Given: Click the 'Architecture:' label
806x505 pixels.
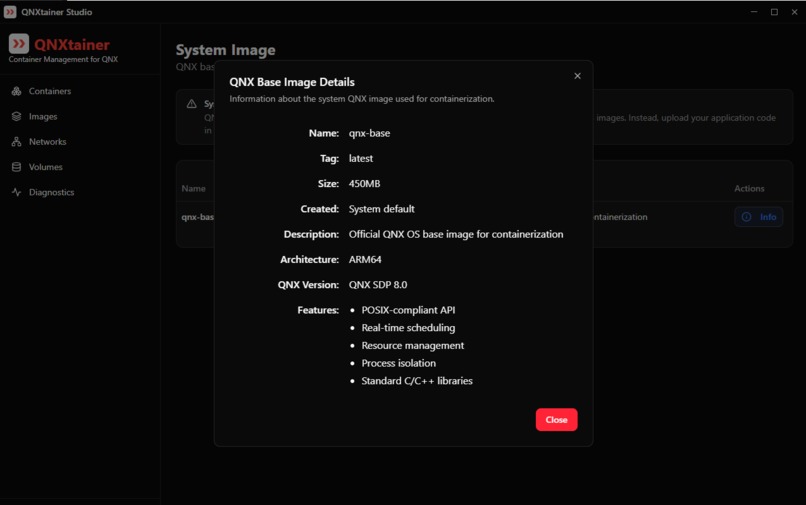Looking at the screenshot, I should pyautogui.click(x=309, y=259).
